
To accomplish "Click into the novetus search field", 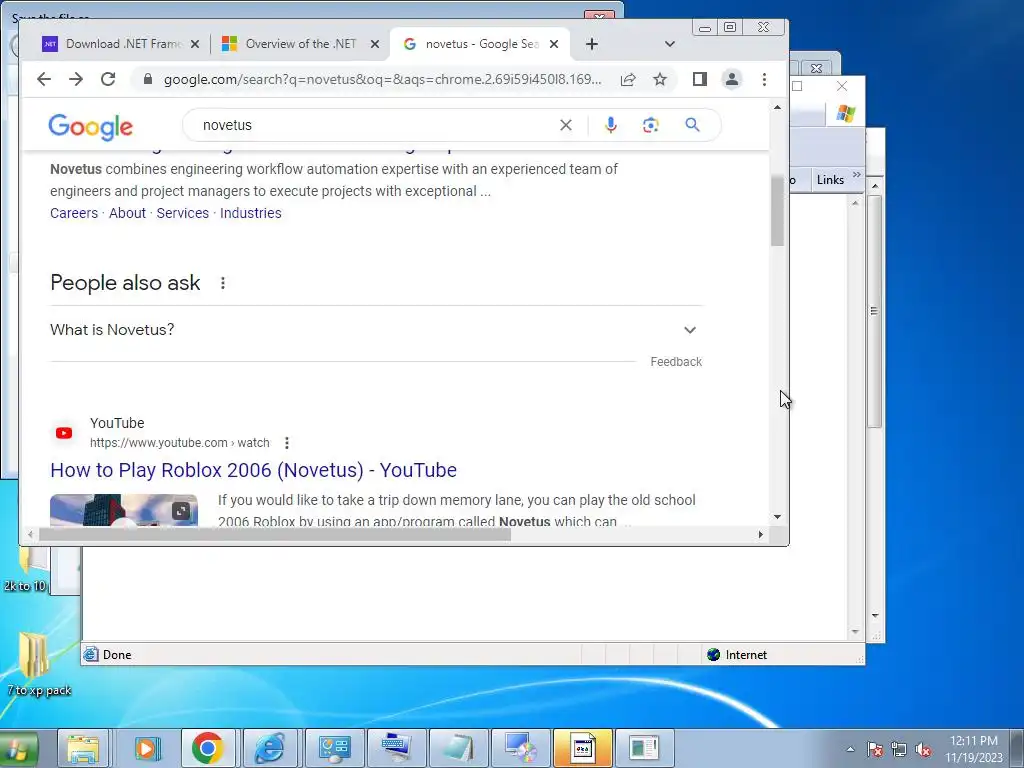I will (x=372, y=125).
